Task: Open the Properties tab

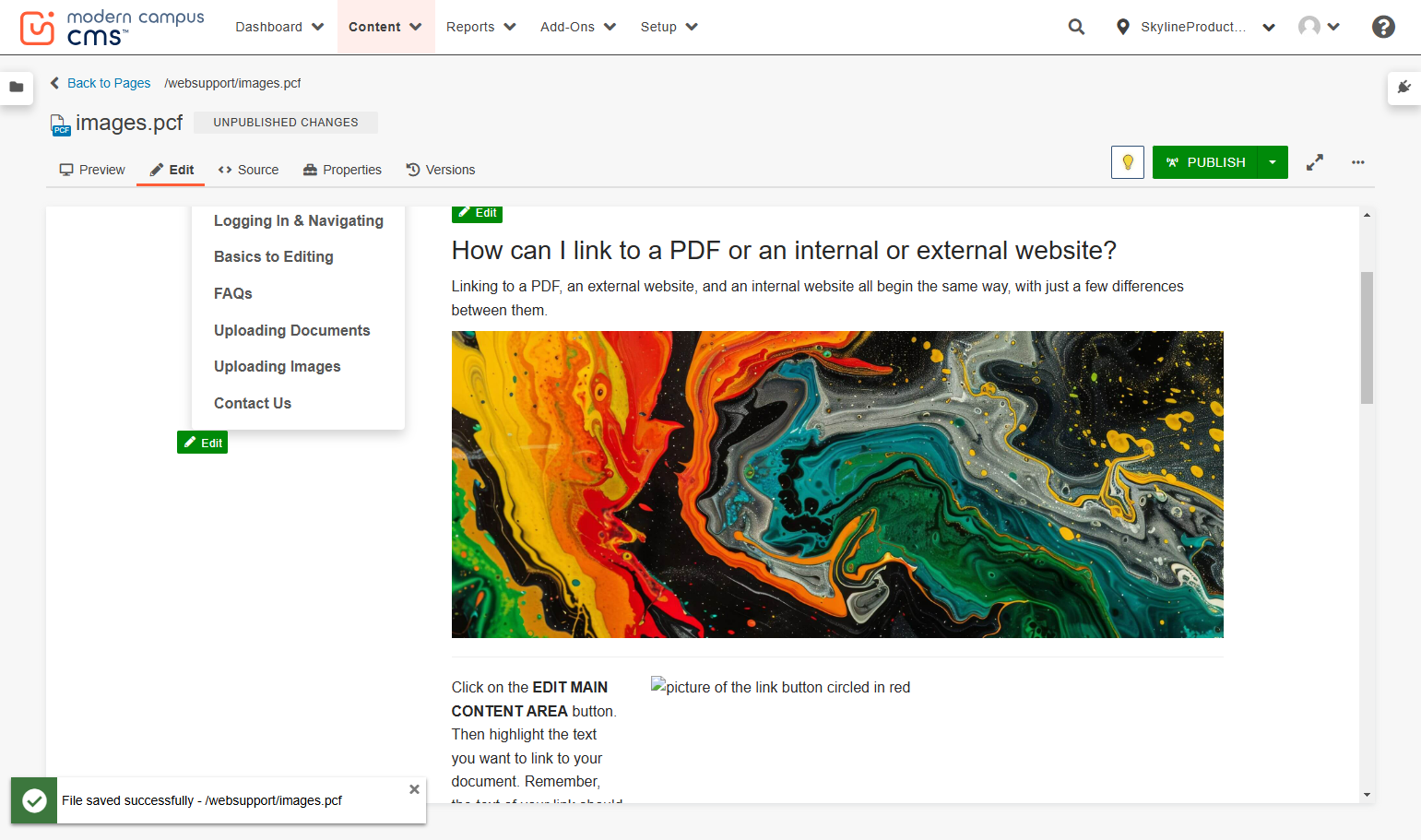Action: point(342,170)
